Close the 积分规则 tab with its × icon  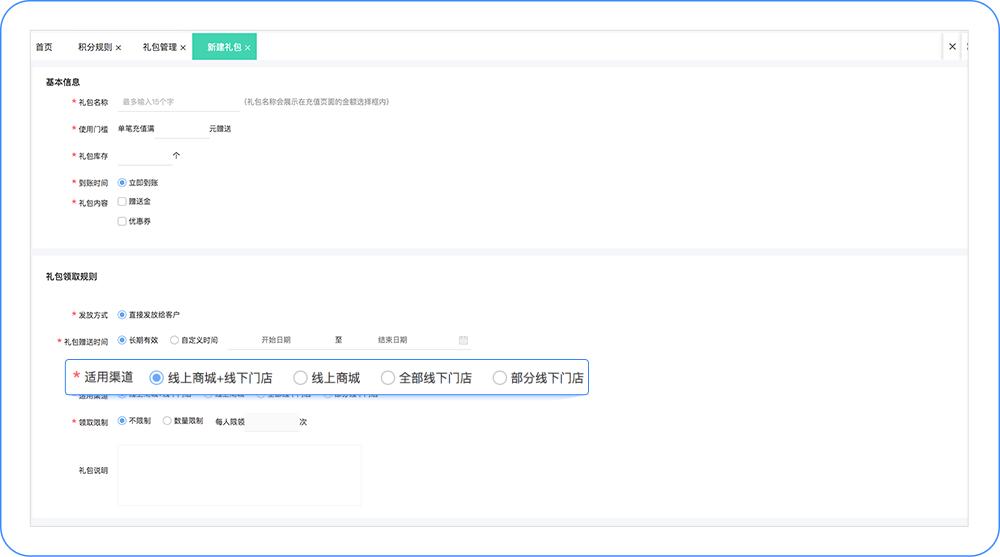pyautogui.click(x=119, y=48)
